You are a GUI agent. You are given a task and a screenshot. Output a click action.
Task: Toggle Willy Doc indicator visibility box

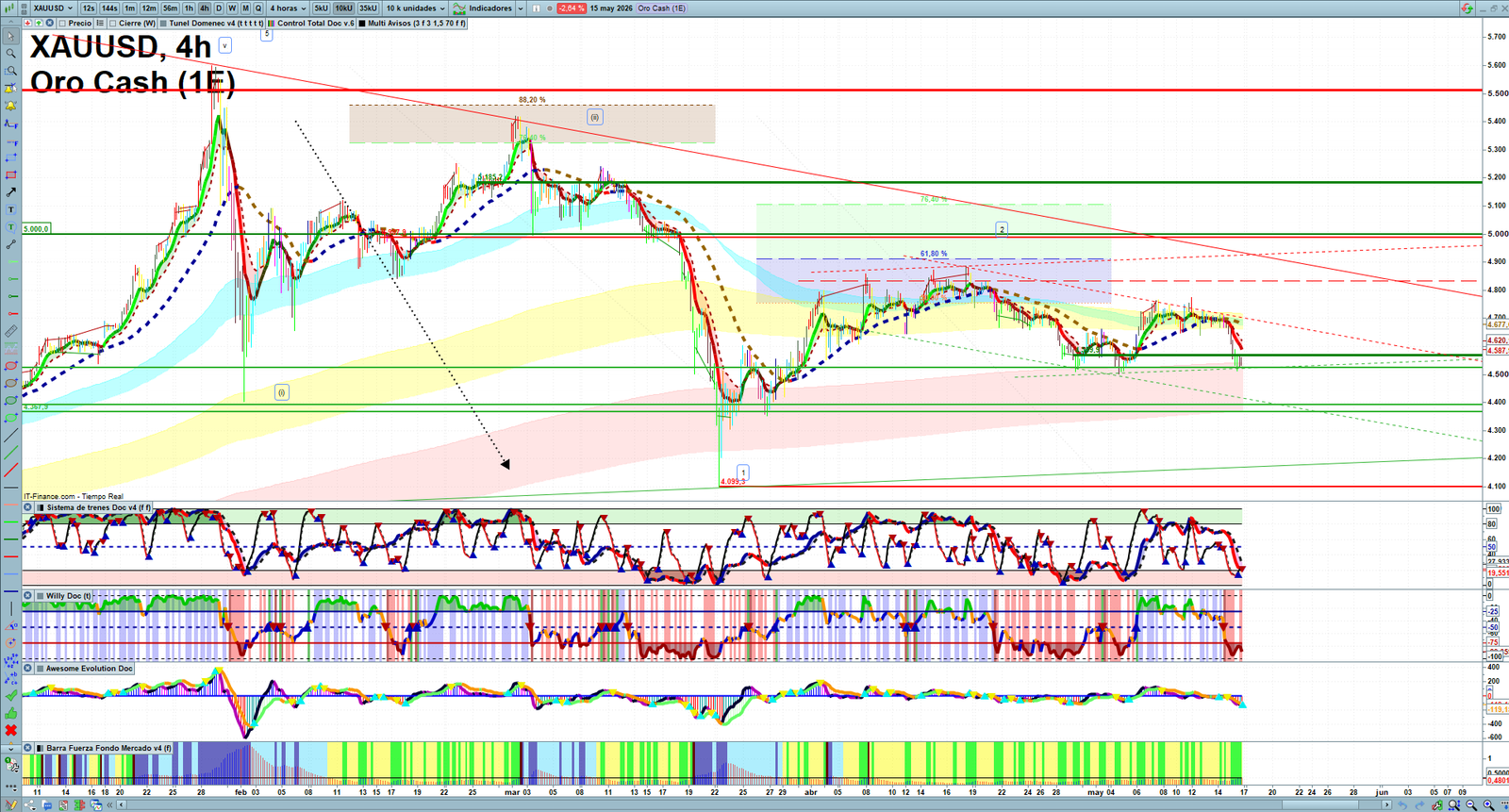coord(41,596)
